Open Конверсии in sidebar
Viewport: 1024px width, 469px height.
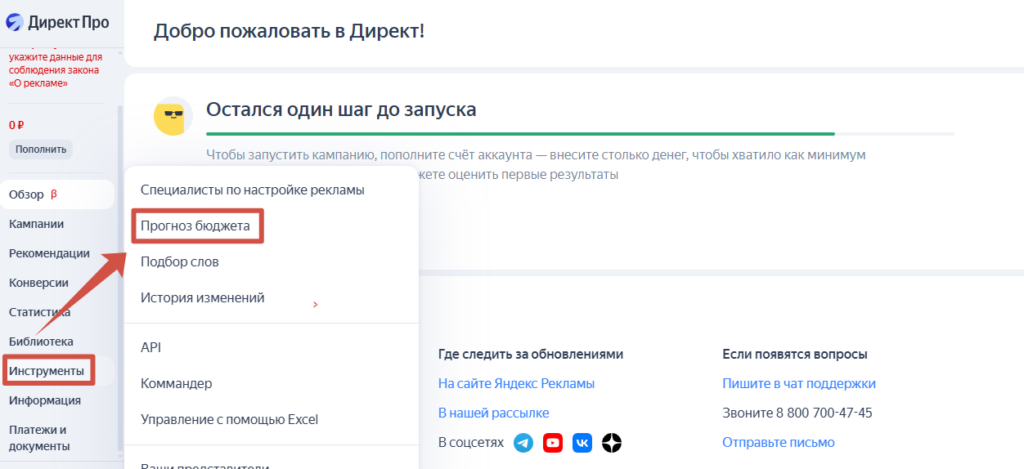(39, 283)
